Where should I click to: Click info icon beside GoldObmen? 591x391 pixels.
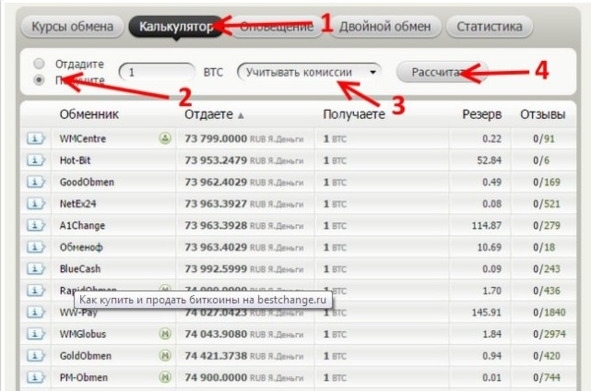(x=35, y=356)
